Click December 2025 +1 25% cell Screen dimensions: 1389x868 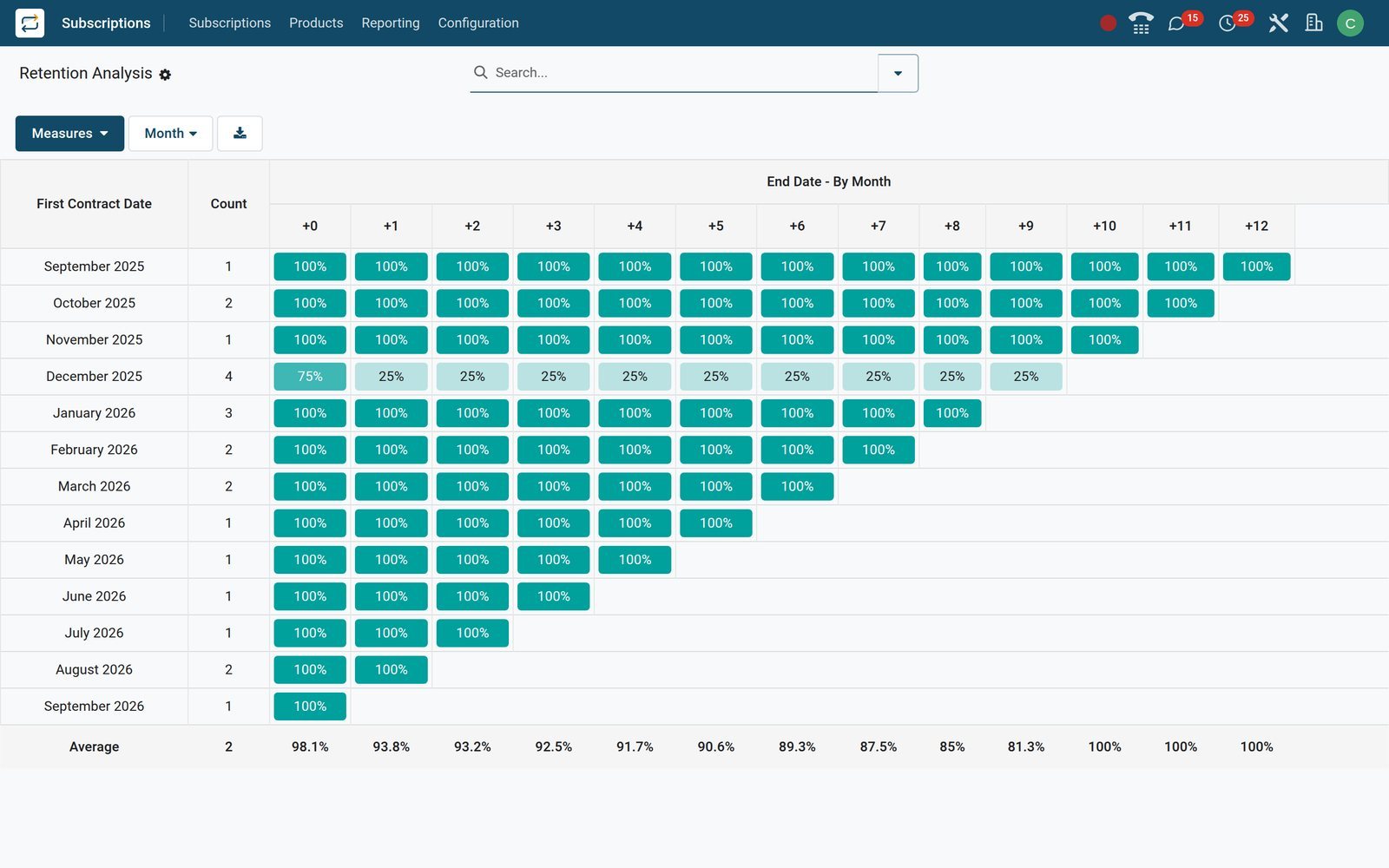click(392, 377)
